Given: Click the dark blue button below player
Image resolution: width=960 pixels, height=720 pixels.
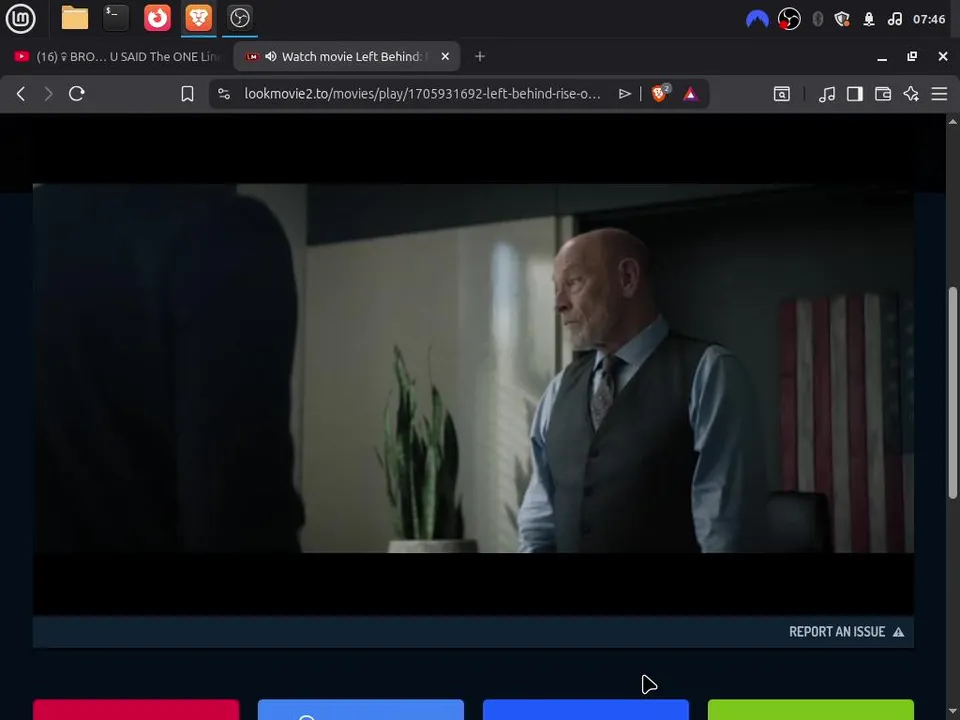Looking at the screenshot, I should [x=586, y=710].
